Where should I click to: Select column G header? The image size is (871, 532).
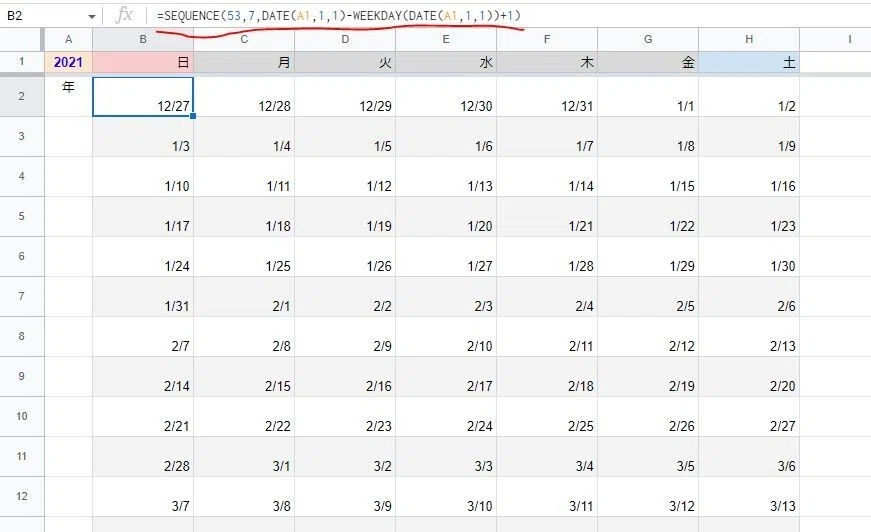[x=648, y=39]
